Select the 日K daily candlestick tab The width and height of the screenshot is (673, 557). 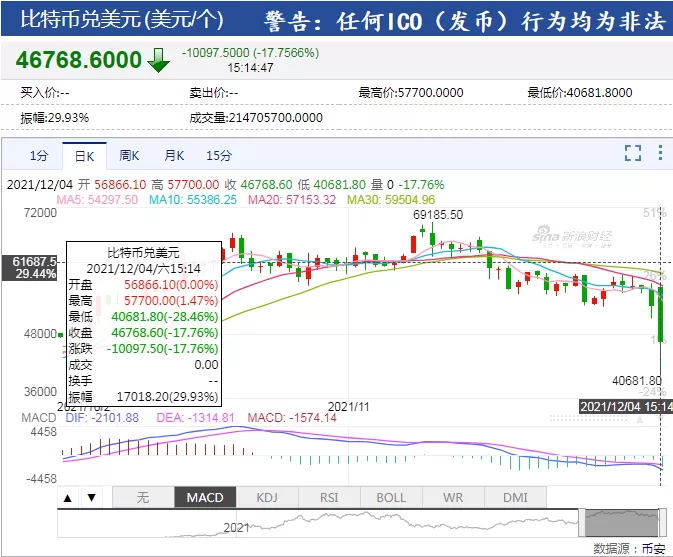click(84, 156)
